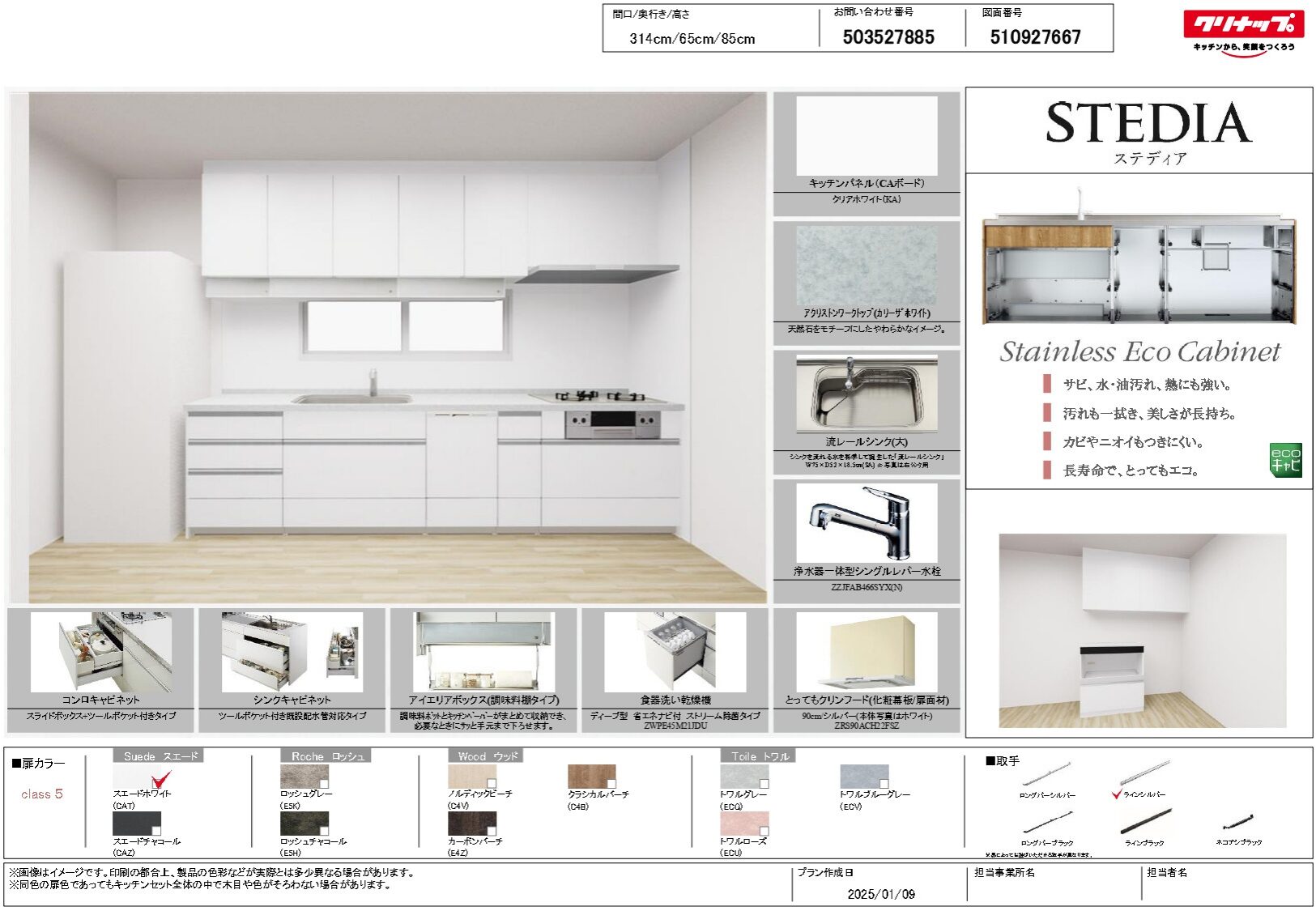Choose the ラインシルバー handle icon
Viewport: 1316px width, 911px height.
coord(1144,774)
